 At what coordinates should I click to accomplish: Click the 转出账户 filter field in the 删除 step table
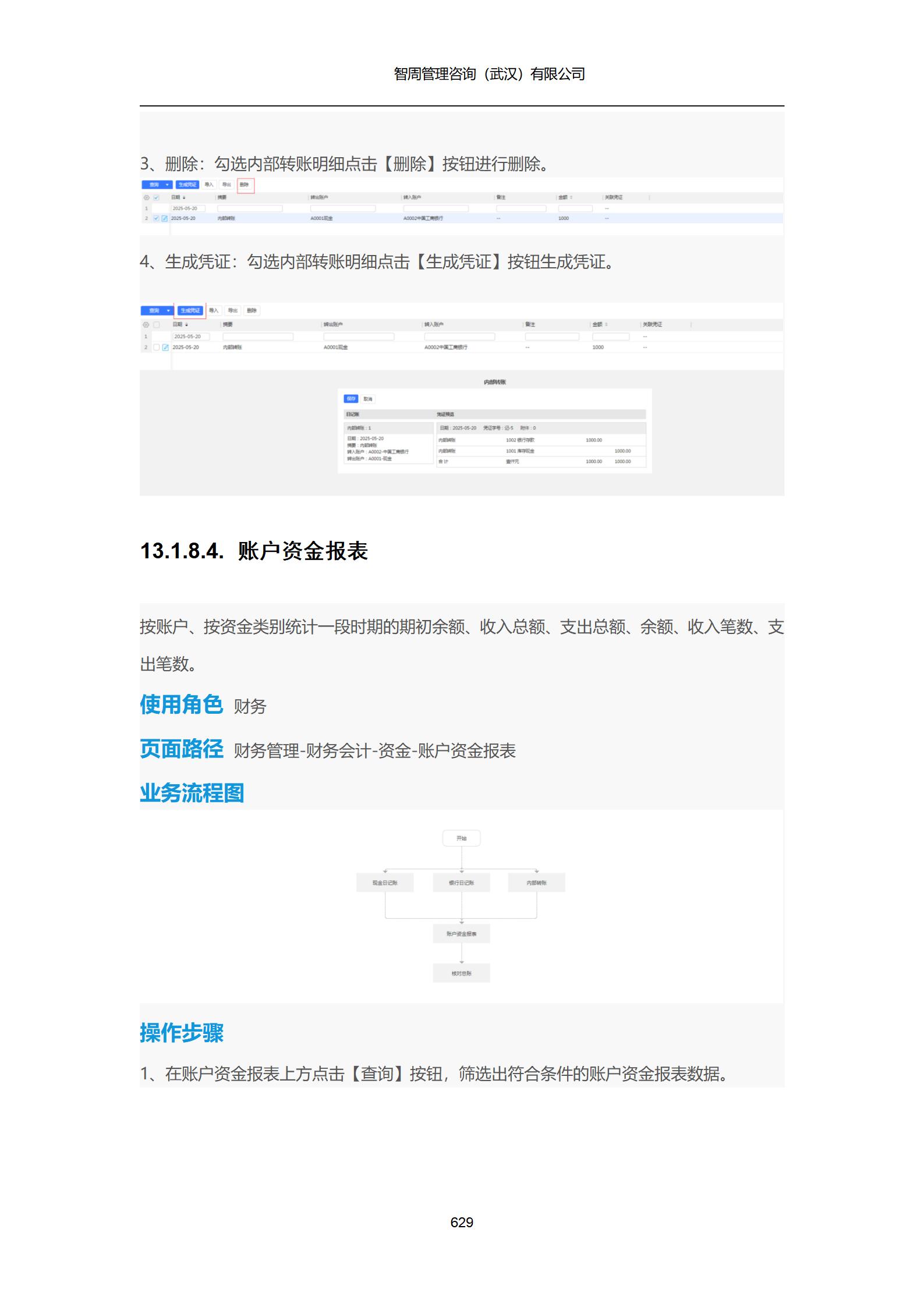[343, 208]
